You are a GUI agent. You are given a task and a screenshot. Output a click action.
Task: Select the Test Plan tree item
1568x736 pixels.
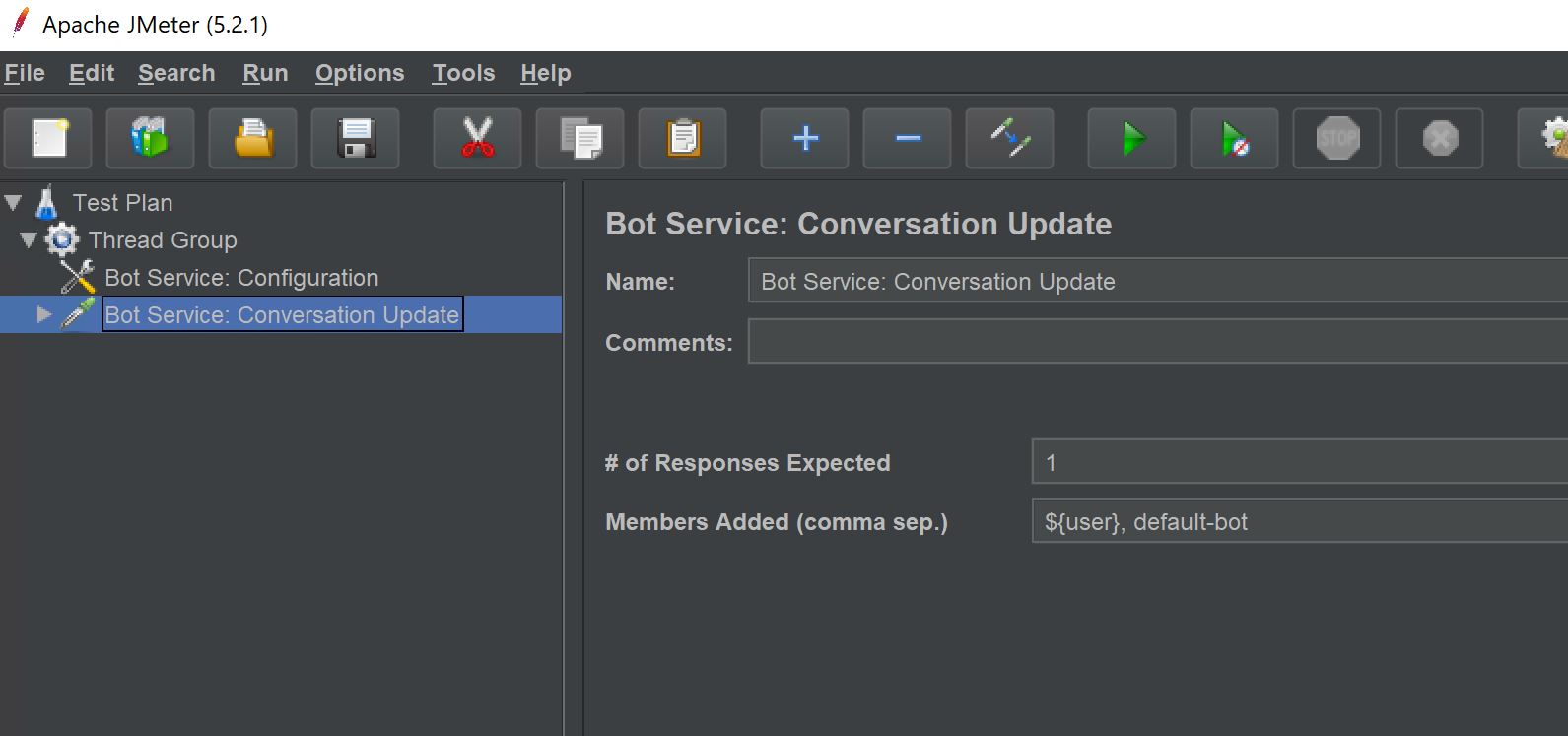pyautogui.click(x=122, y=203)
